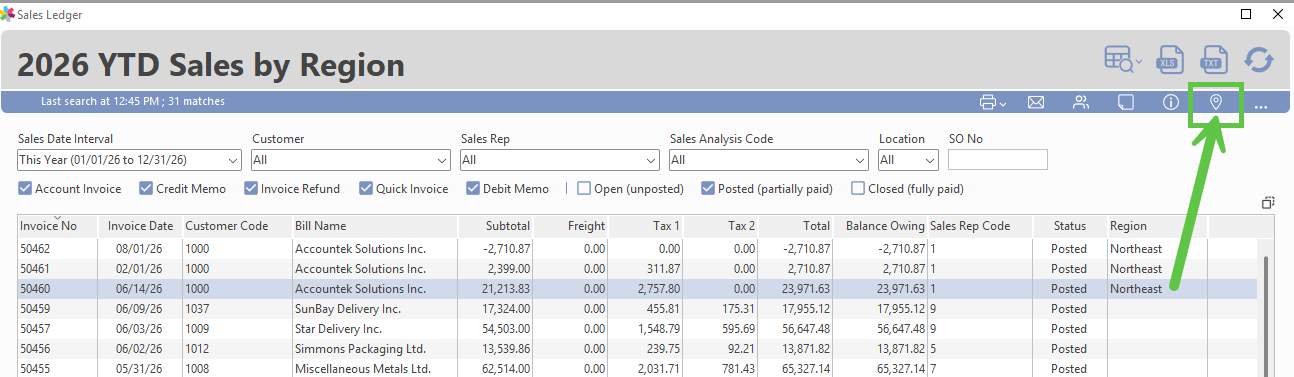The image size is (1294, 377).
Task: Export results to TXT file
Action: [x=1214, y=60]
